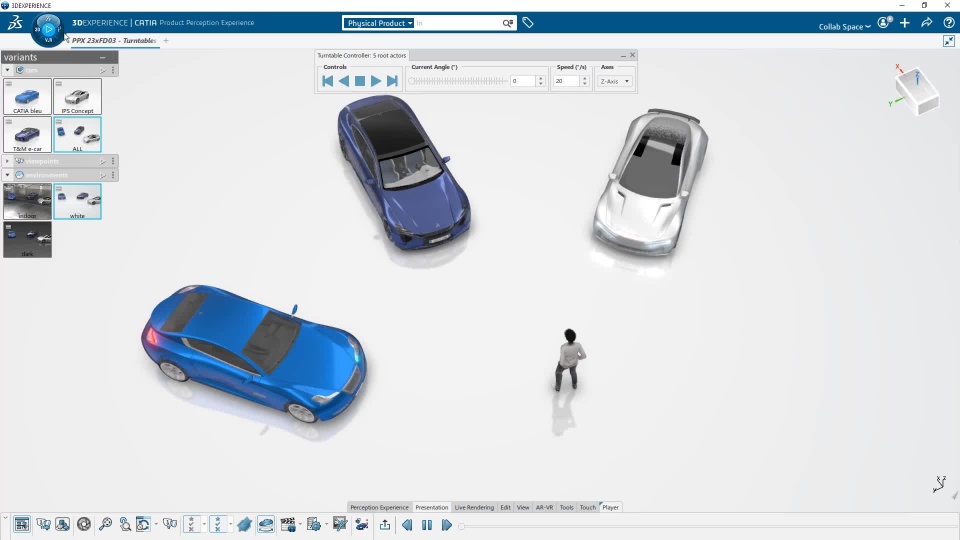Select the CATIA bleu car variant
The height and width of the screenshot is (540, 960).
28,97
